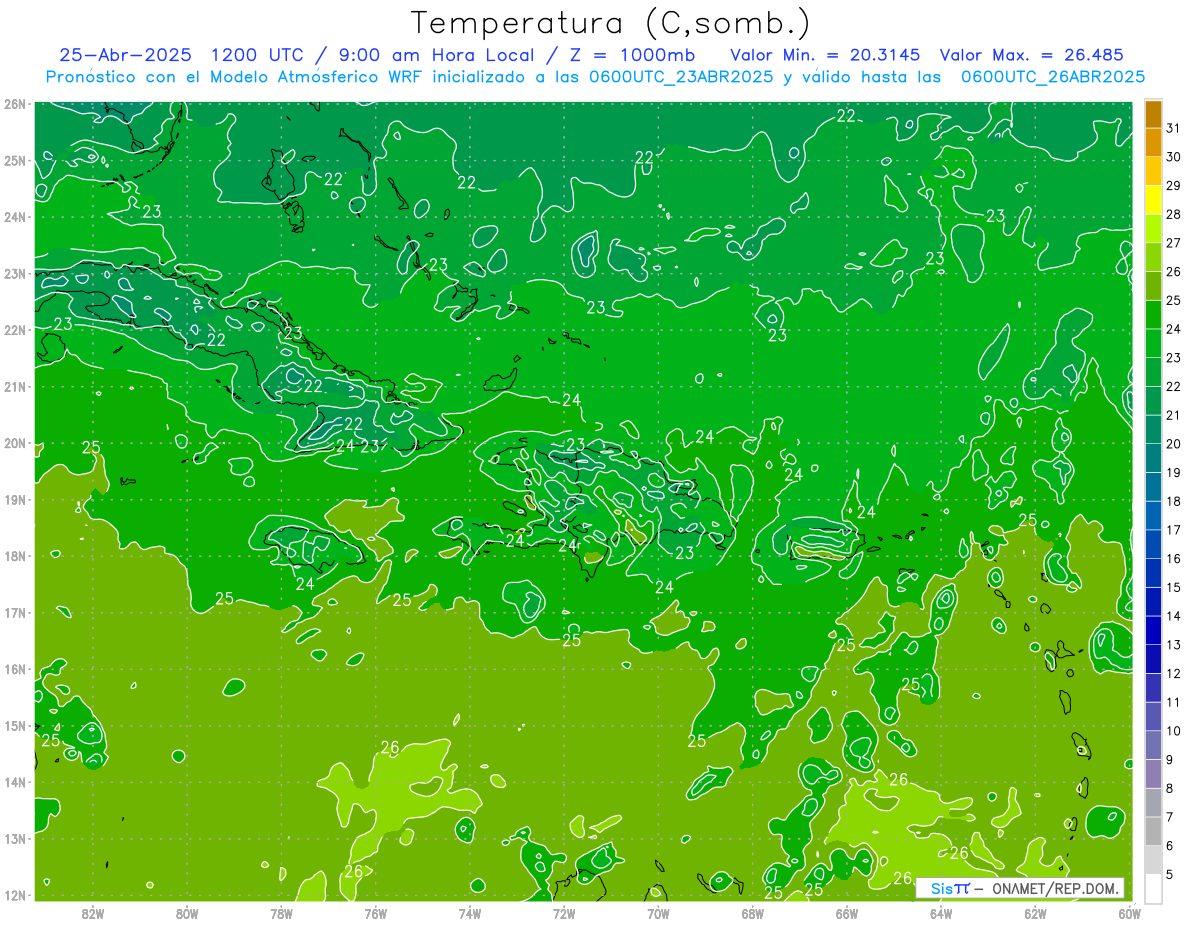Click the '60W' longitude label
Screen dimensions: 1200x927
(1129, 913)
